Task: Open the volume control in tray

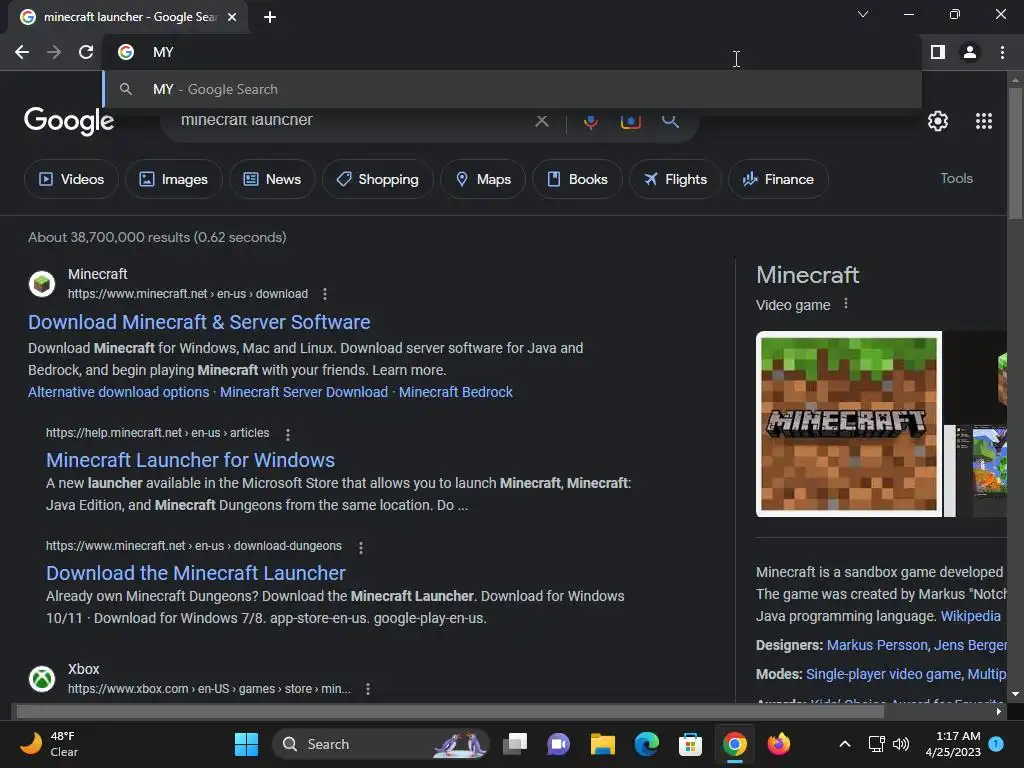Action: click(901, 744)
